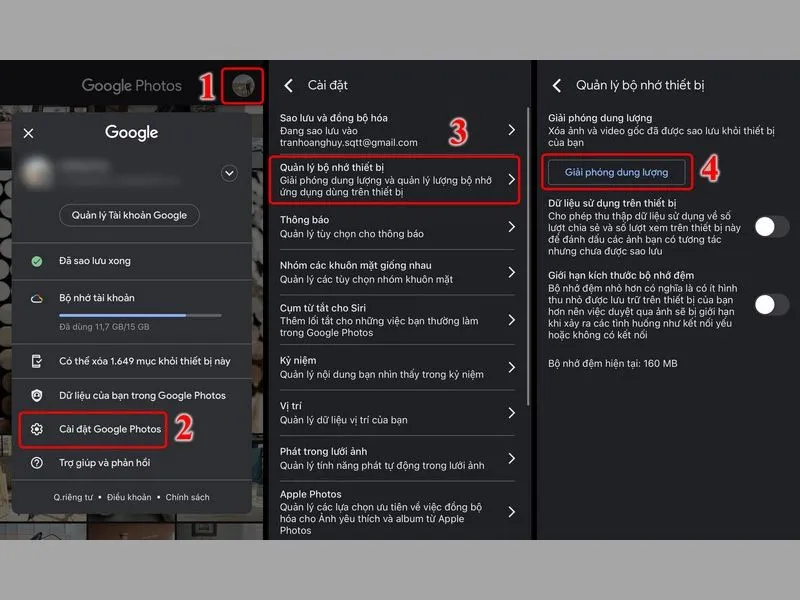Image resolution: width=800 pixels, height=600 pixels.
Task: Click the help question mark icon
Action: [37, 463]
